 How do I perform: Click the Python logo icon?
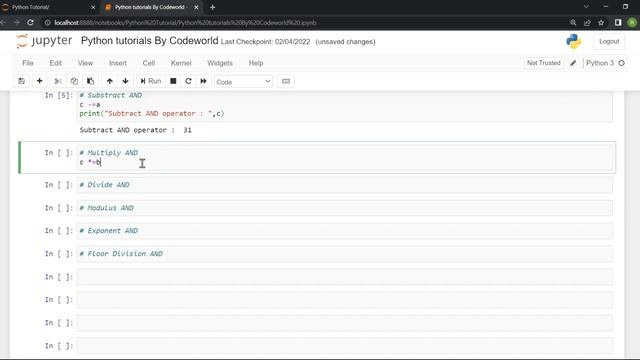pos(573,41)
